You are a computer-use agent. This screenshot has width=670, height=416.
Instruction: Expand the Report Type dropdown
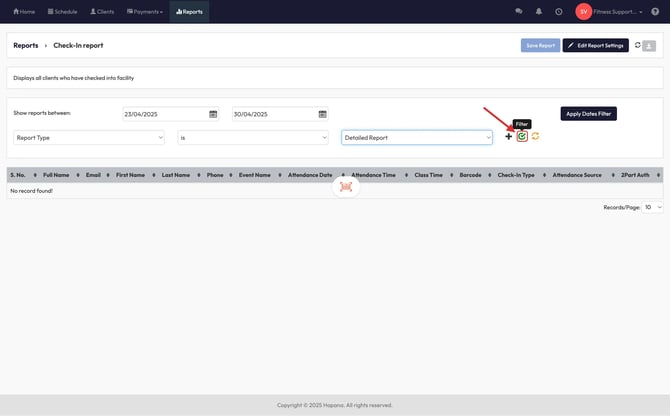(x=89, y=137)
